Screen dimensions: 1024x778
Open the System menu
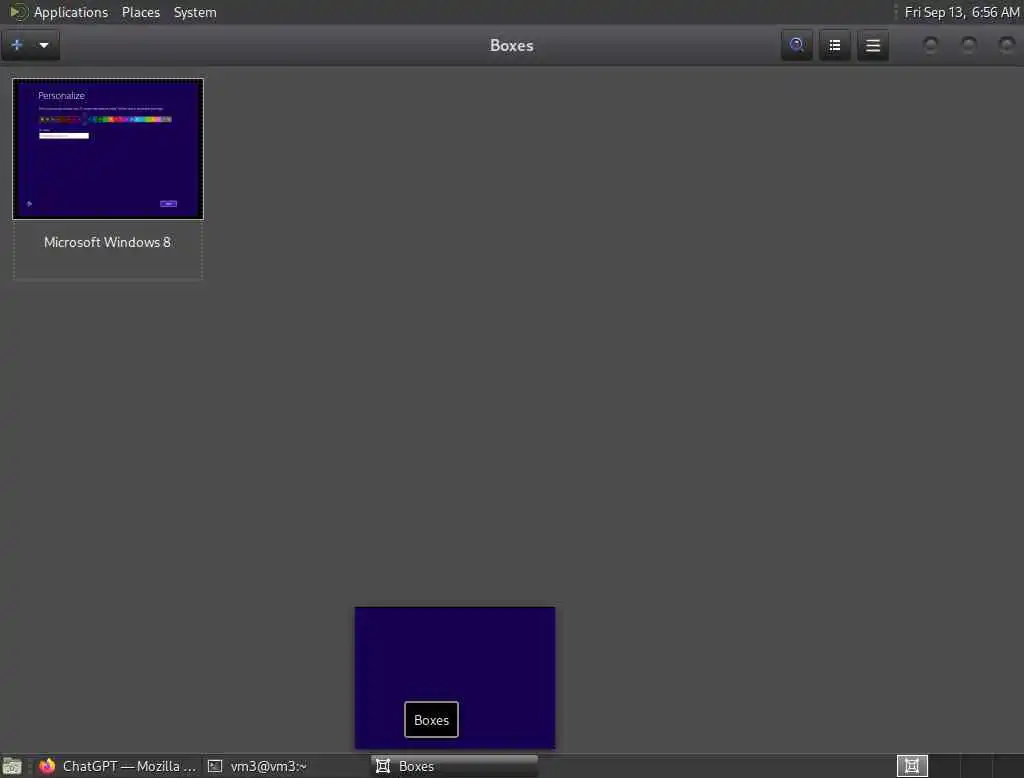195,12
